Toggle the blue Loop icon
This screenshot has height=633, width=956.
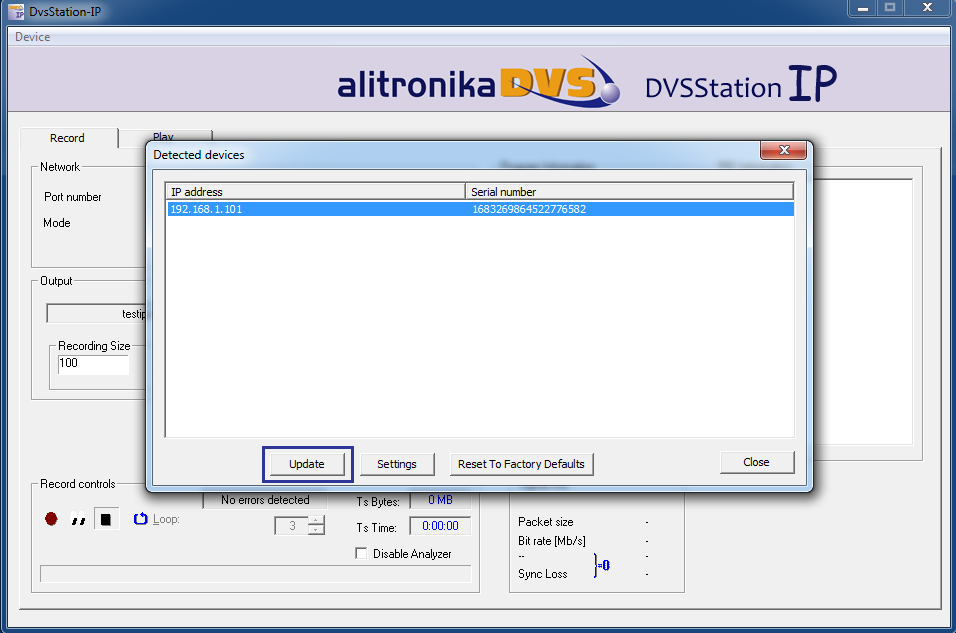tap(141, 519)
